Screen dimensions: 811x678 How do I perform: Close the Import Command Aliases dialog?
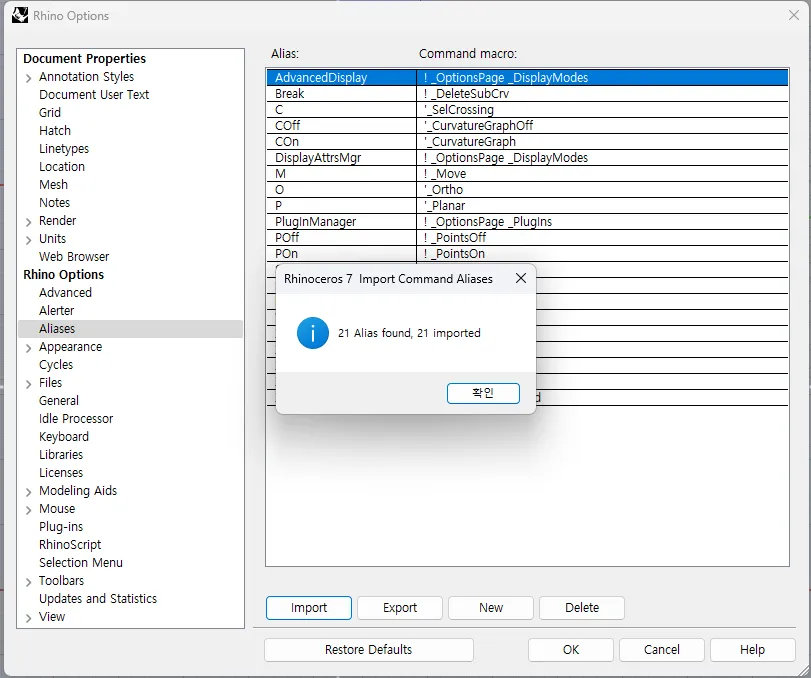click(521, 278)
